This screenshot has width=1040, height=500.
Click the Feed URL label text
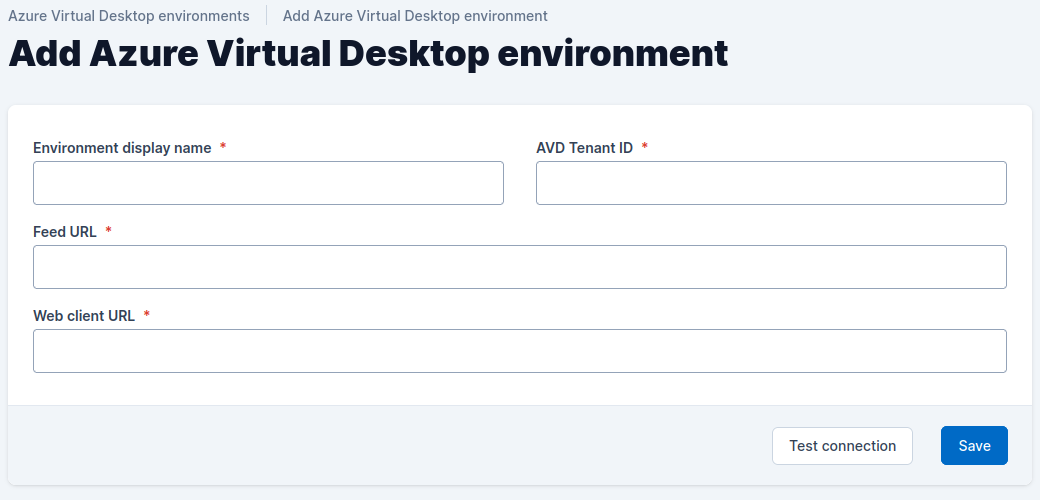[65, 232]
